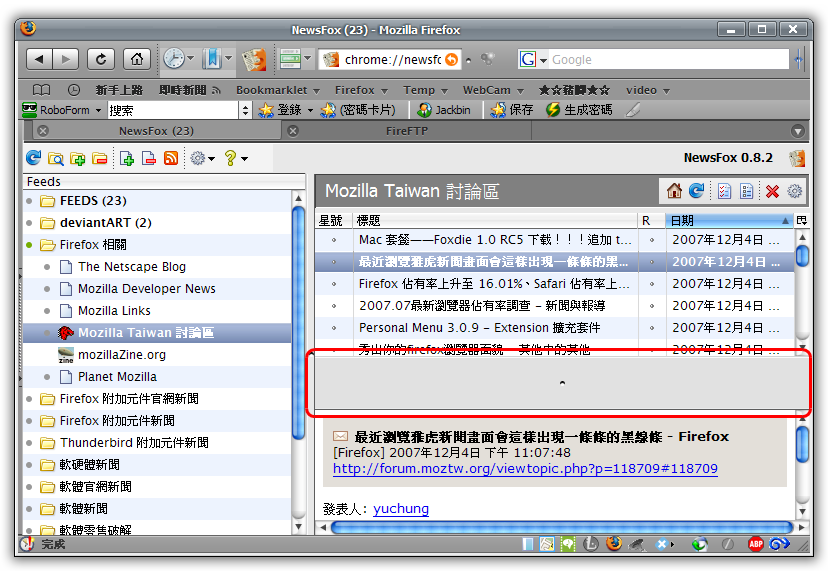The height and width of the screenshot is (571, 828).
Task: Open the Bookmarklet bookmarks folder dropdown
Action: pyautogui.click(x=278, y=90)
